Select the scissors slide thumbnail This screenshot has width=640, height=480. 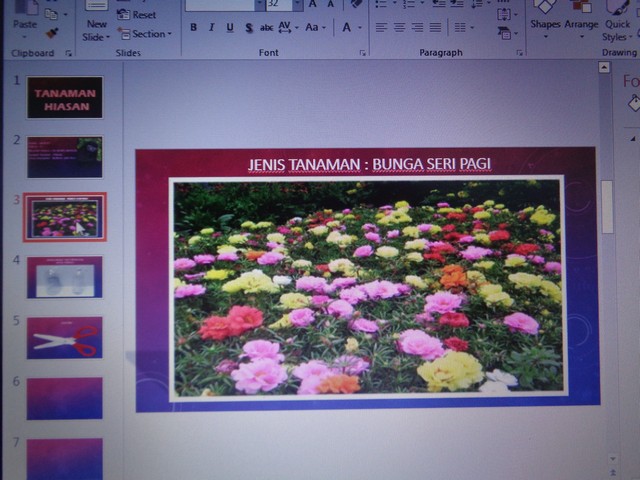65,338
